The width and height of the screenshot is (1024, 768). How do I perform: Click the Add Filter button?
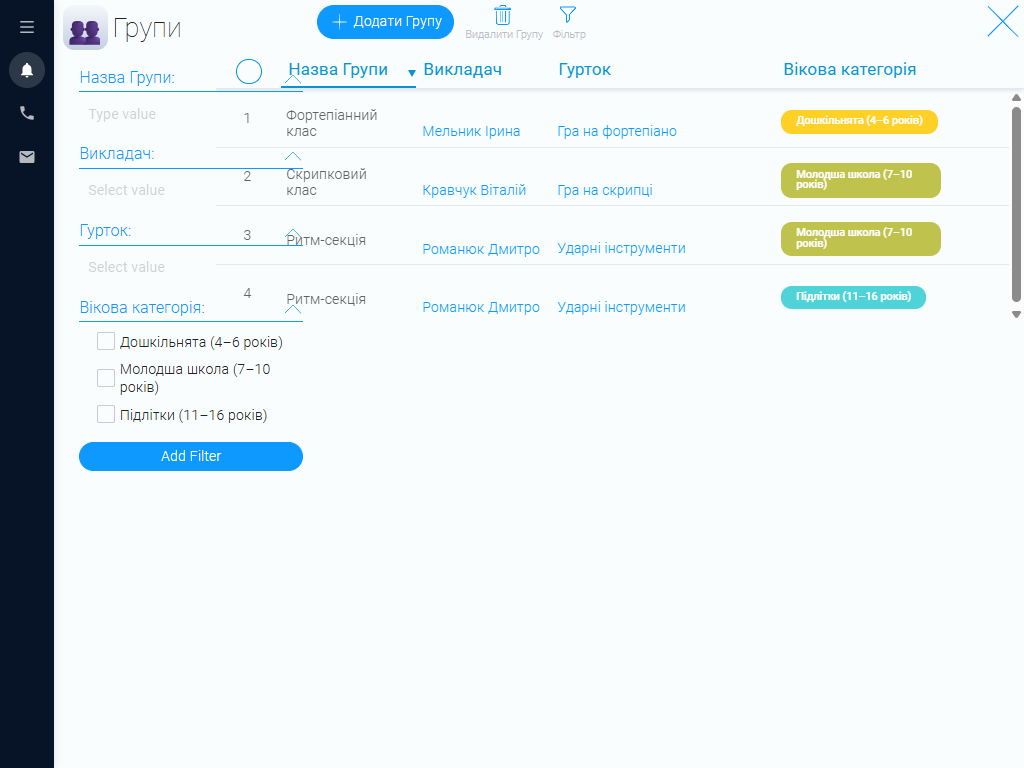click(x=191, y=456)
